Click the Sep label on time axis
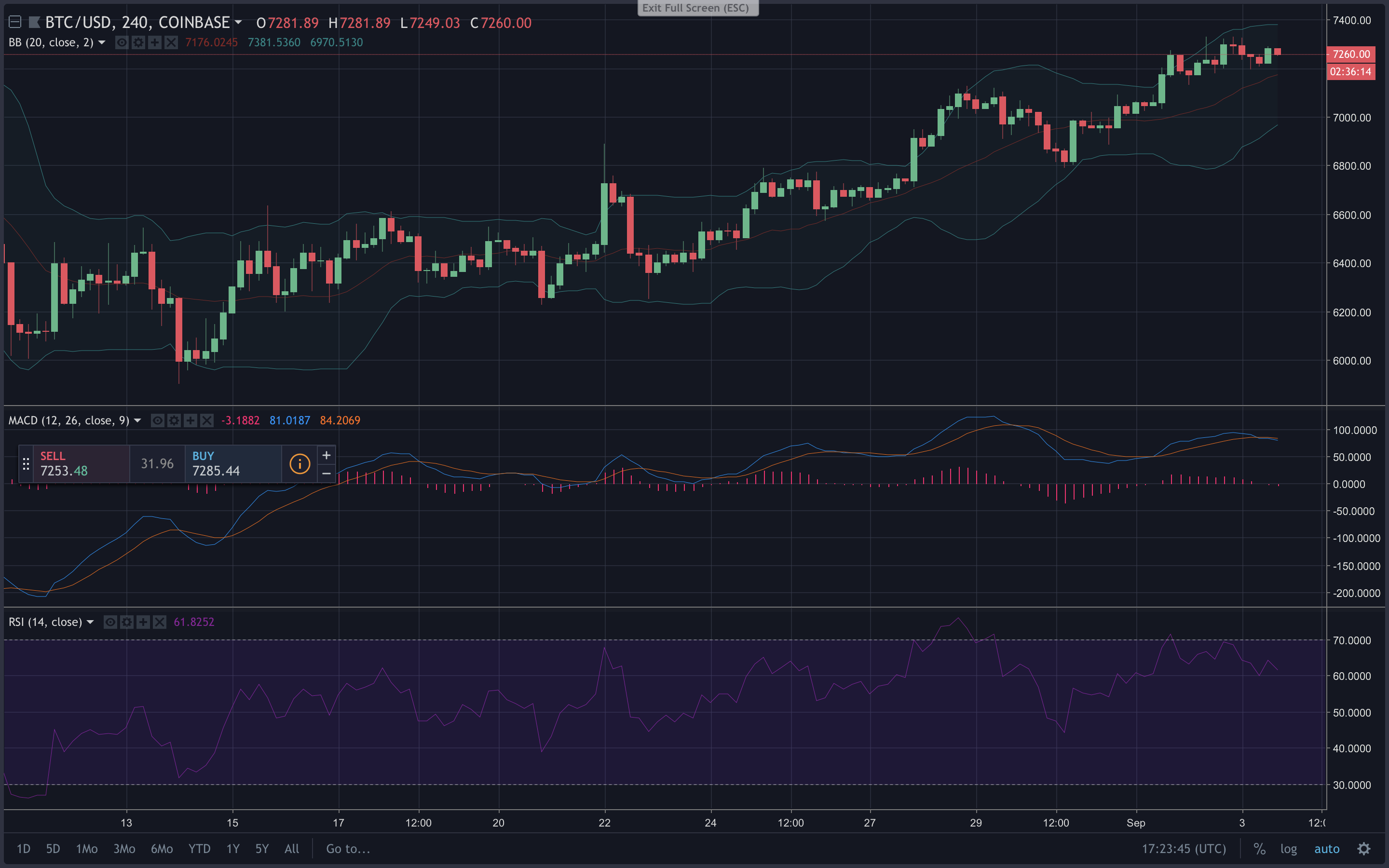This screenshot has width=1389, height=868. pyautogui.click(x=1136, y=823)
